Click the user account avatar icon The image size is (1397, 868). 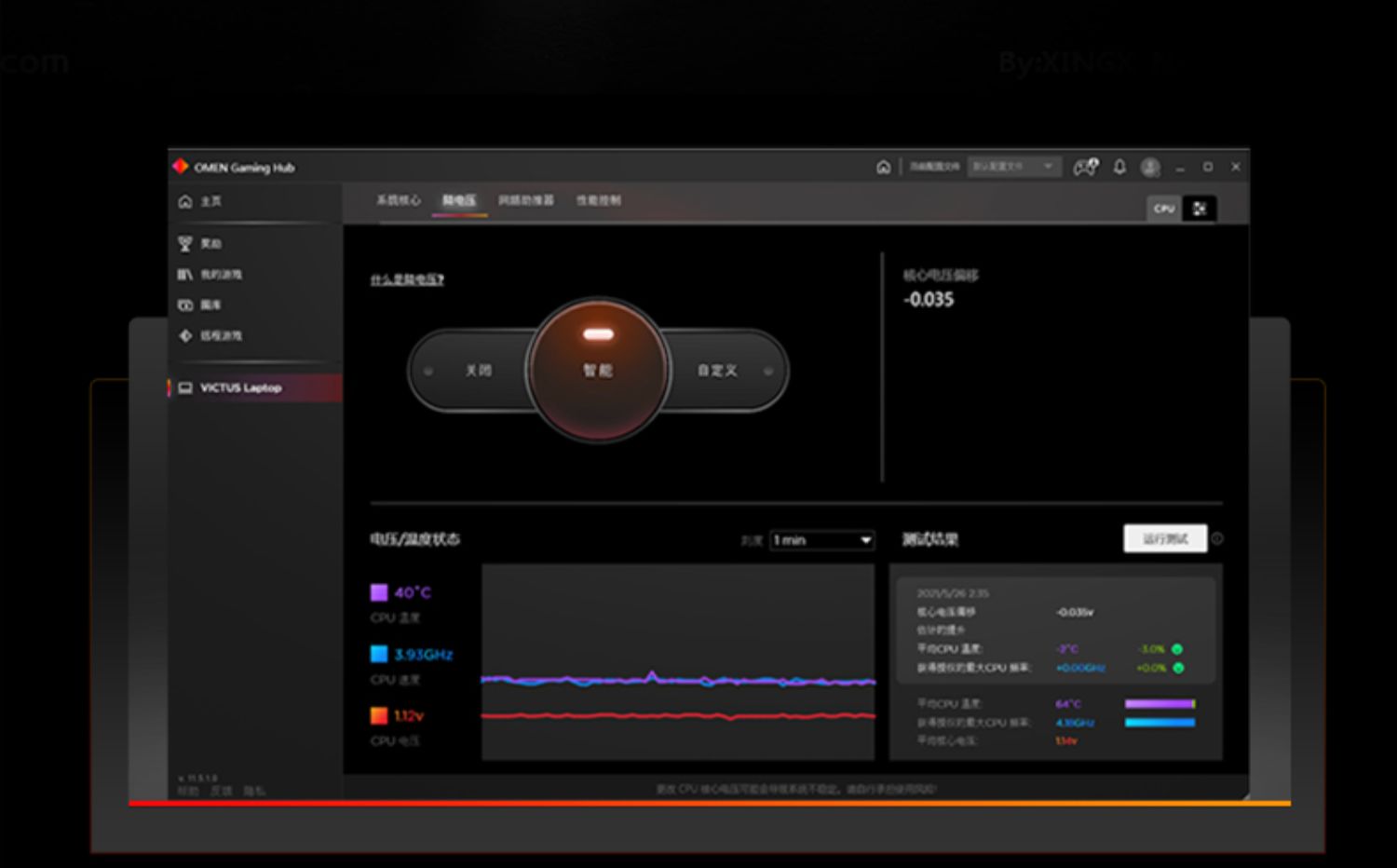point(1150,167)
